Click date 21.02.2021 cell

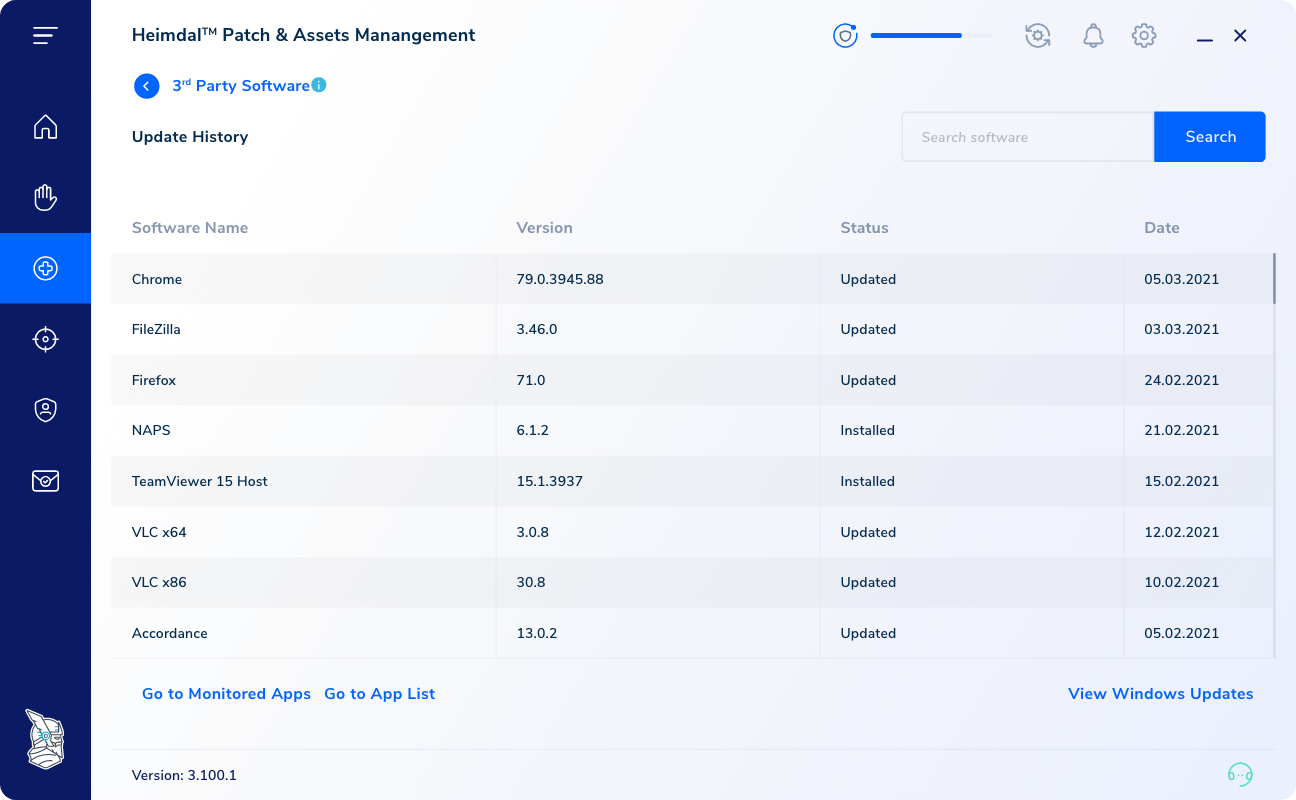[x=1182, y=430]
